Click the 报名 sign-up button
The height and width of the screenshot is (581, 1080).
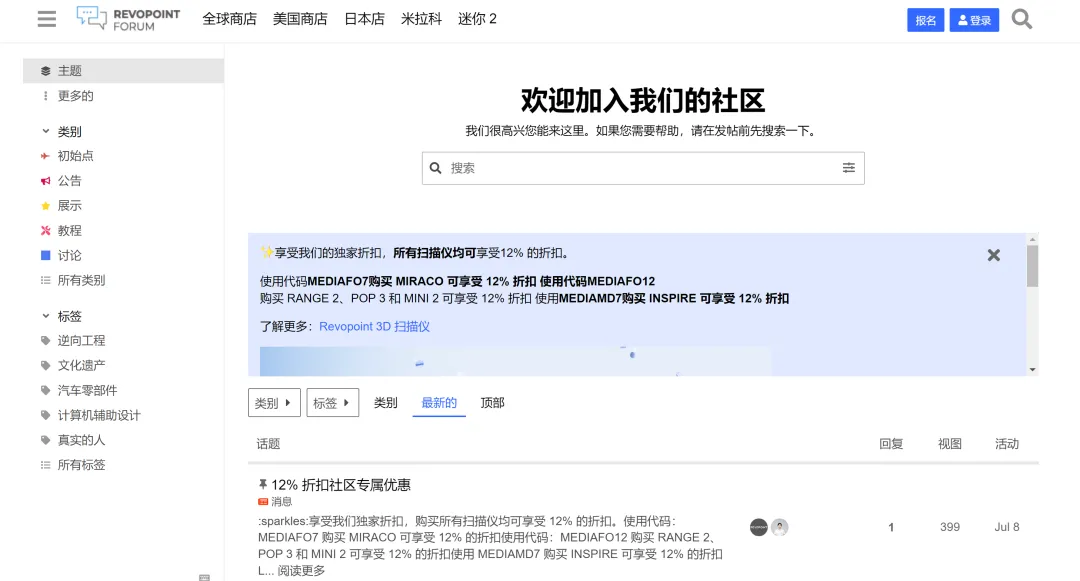click(x=925, y=20)
